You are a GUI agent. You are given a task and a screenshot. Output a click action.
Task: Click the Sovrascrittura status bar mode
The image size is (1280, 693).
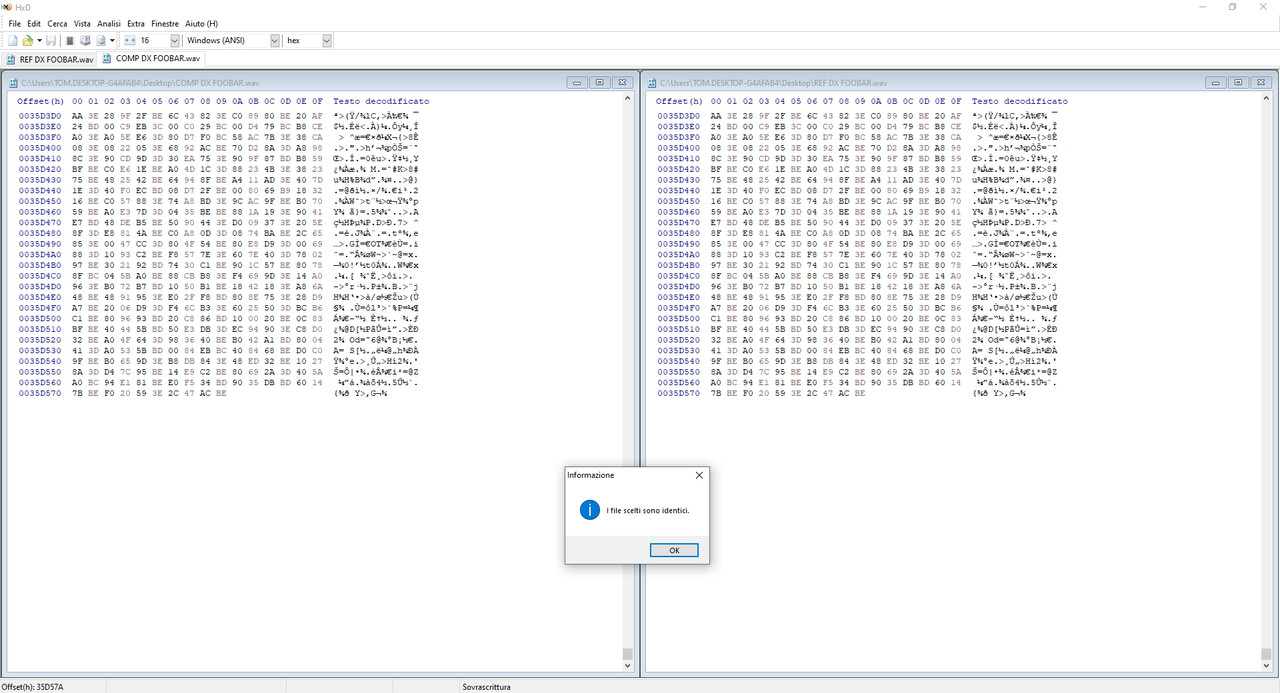pos(486,687)
